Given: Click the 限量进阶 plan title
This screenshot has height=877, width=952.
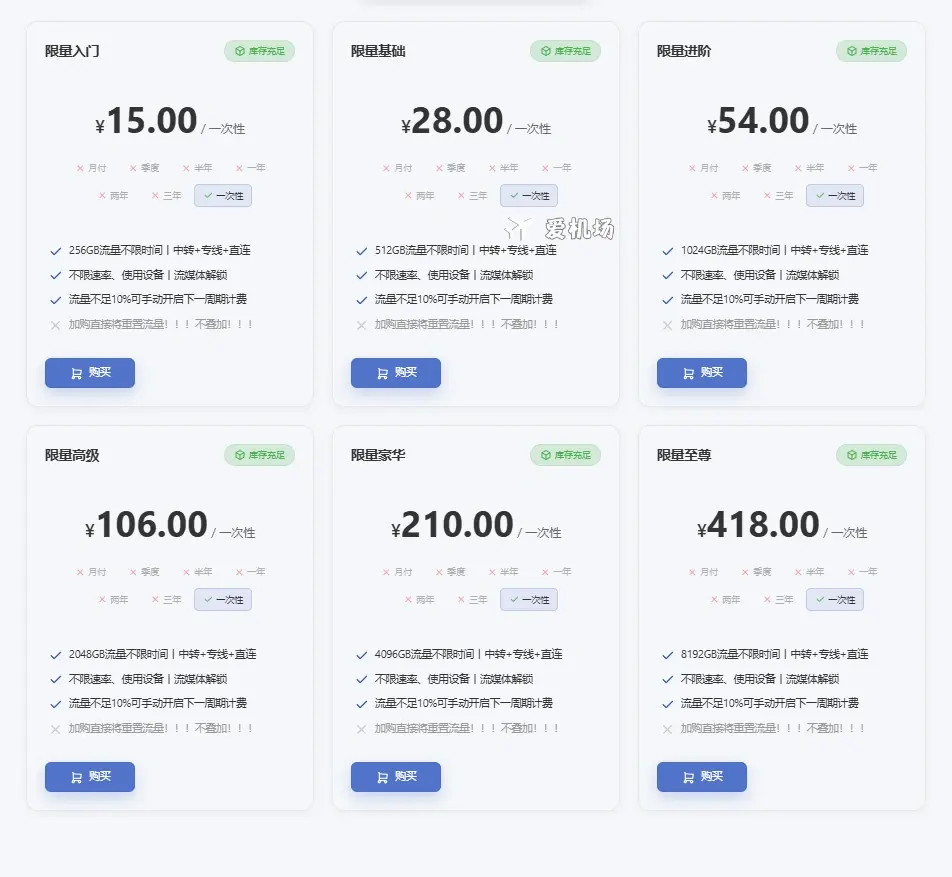Looking at the screenshot, I should pos(684,51).
